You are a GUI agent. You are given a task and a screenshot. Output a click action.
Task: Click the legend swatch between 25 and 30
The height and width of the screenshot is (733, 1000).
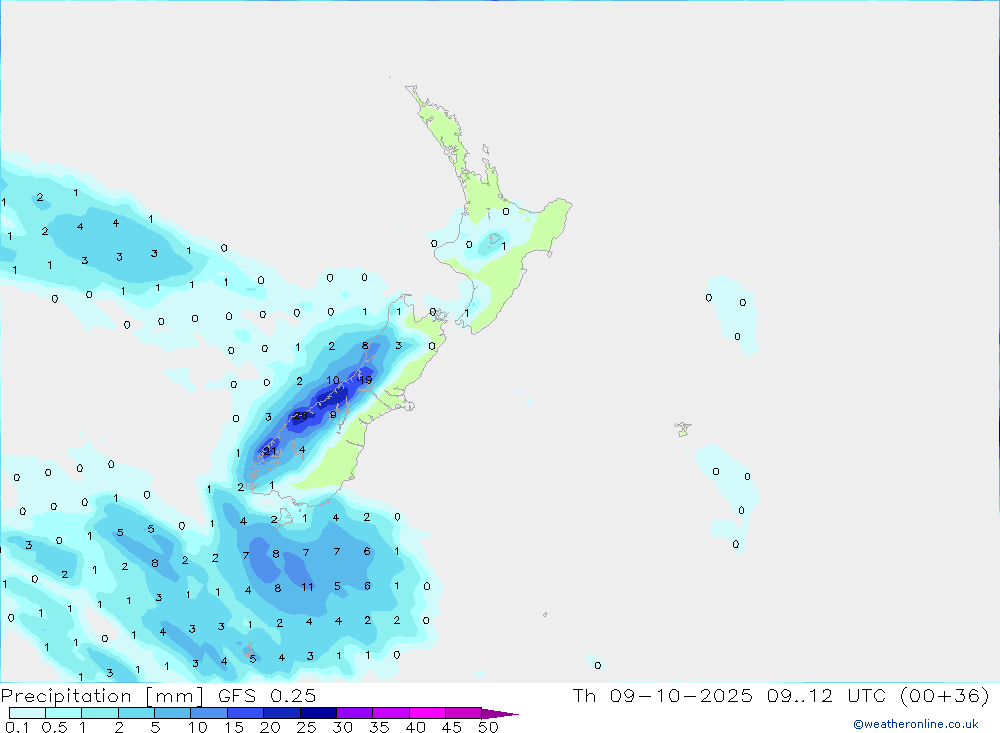pos(318,713)
